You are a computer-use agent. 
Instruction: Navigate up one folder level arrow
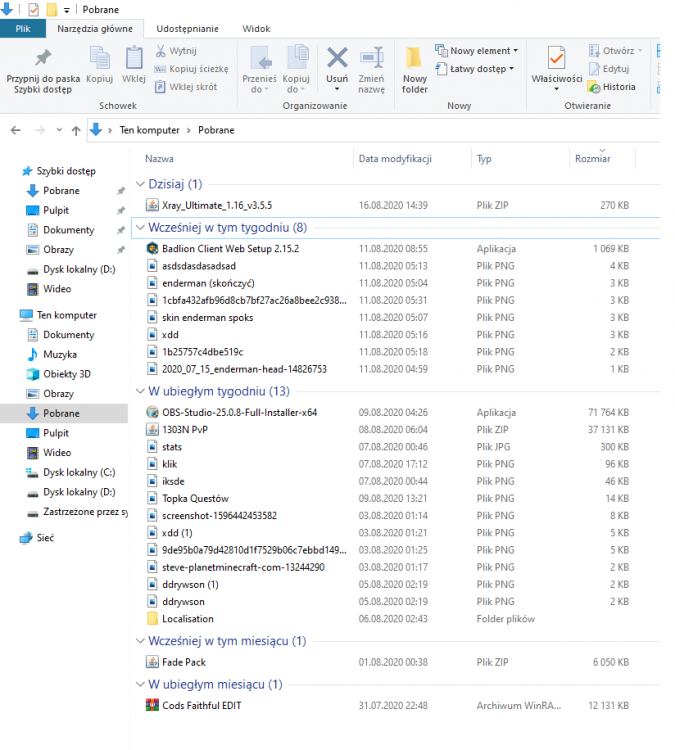point(76,130)
